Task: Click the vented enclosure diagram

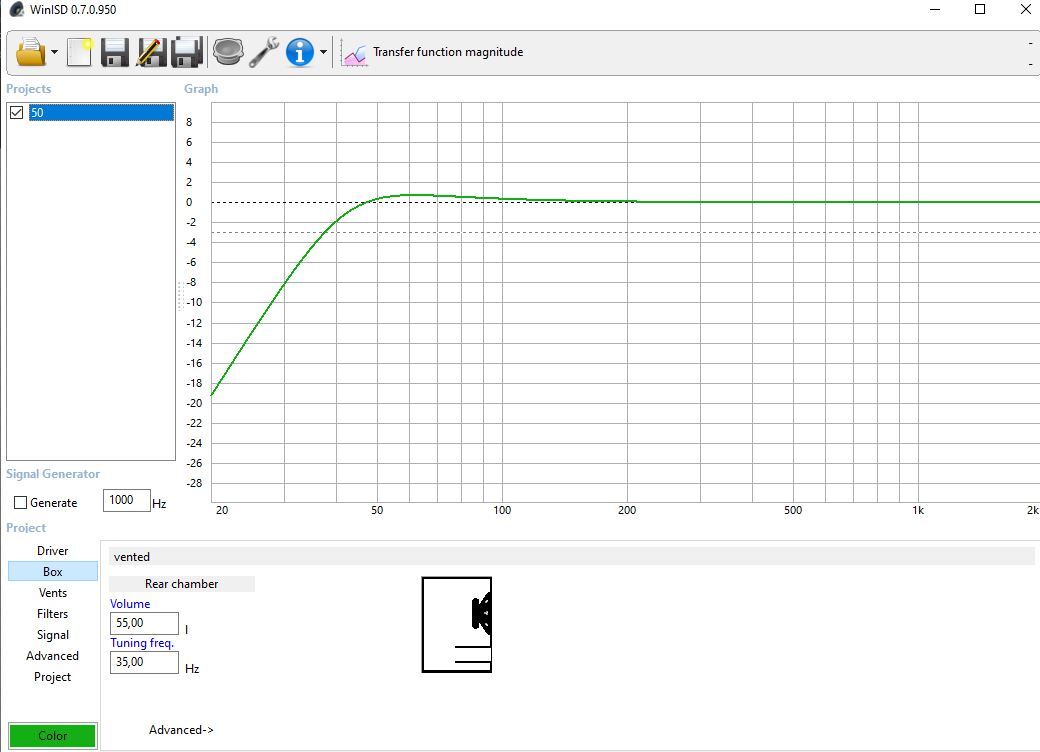Action: 457,625
